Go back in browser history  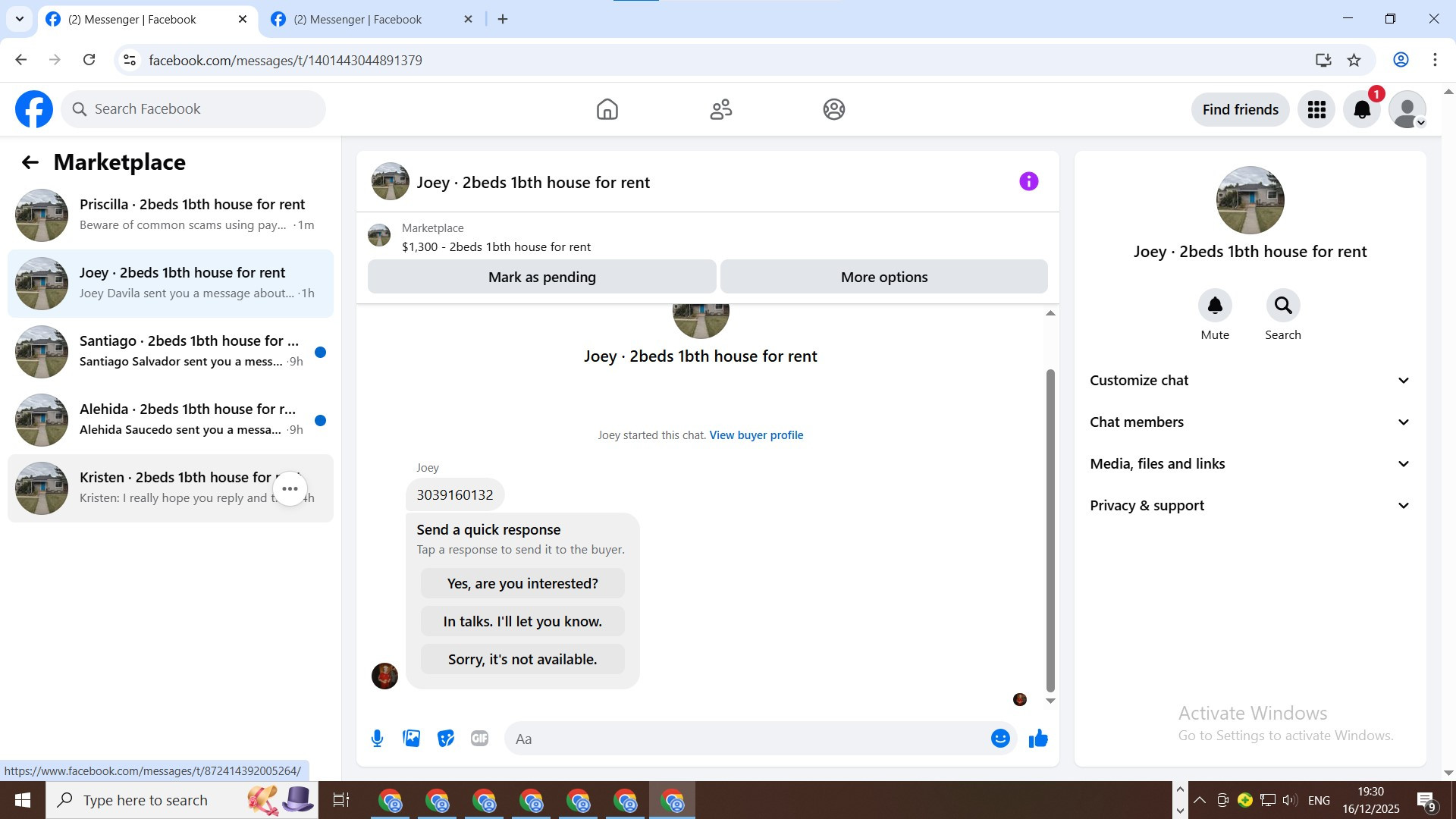(x=21, y=60)
